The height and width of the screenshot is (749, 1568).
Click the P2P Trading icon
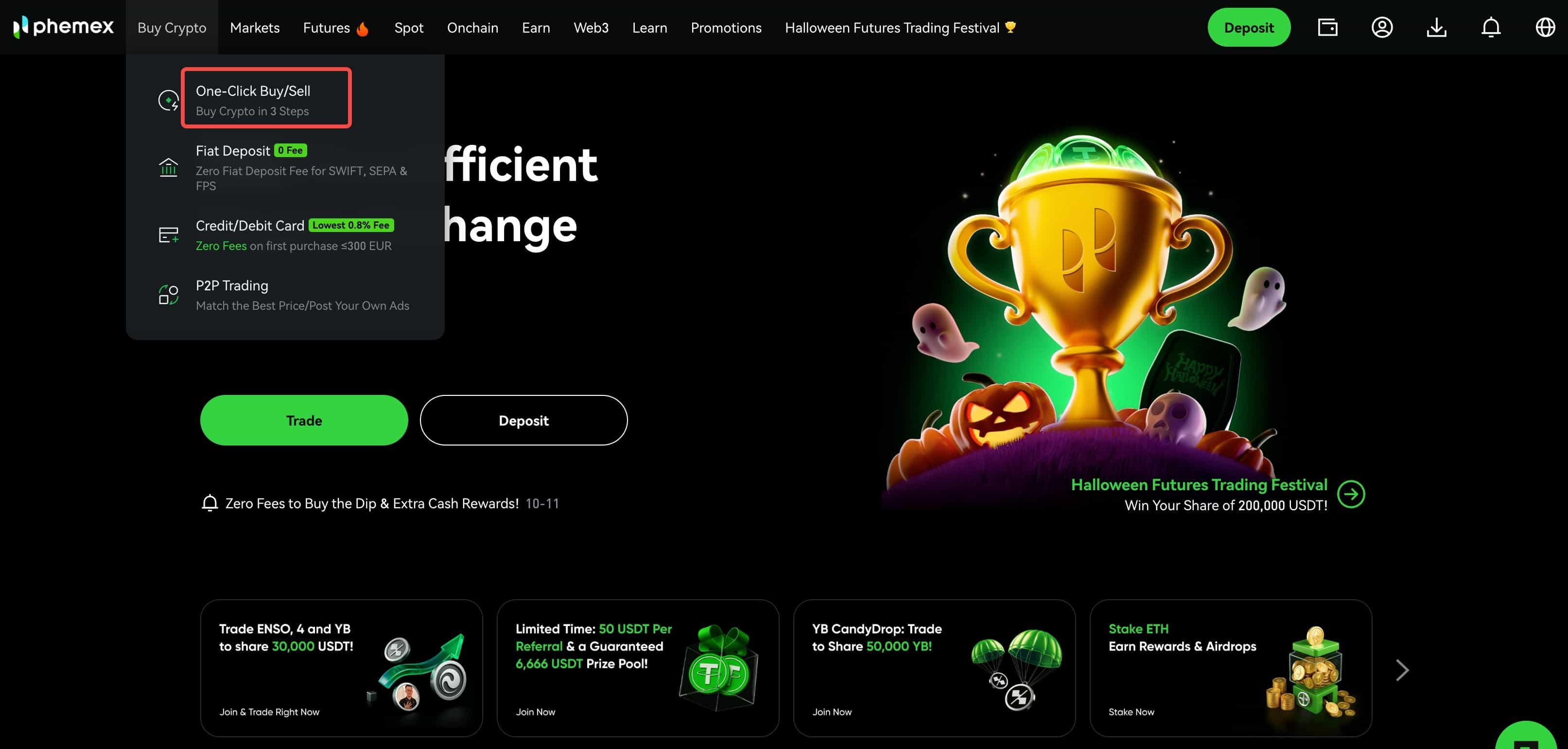169,295
